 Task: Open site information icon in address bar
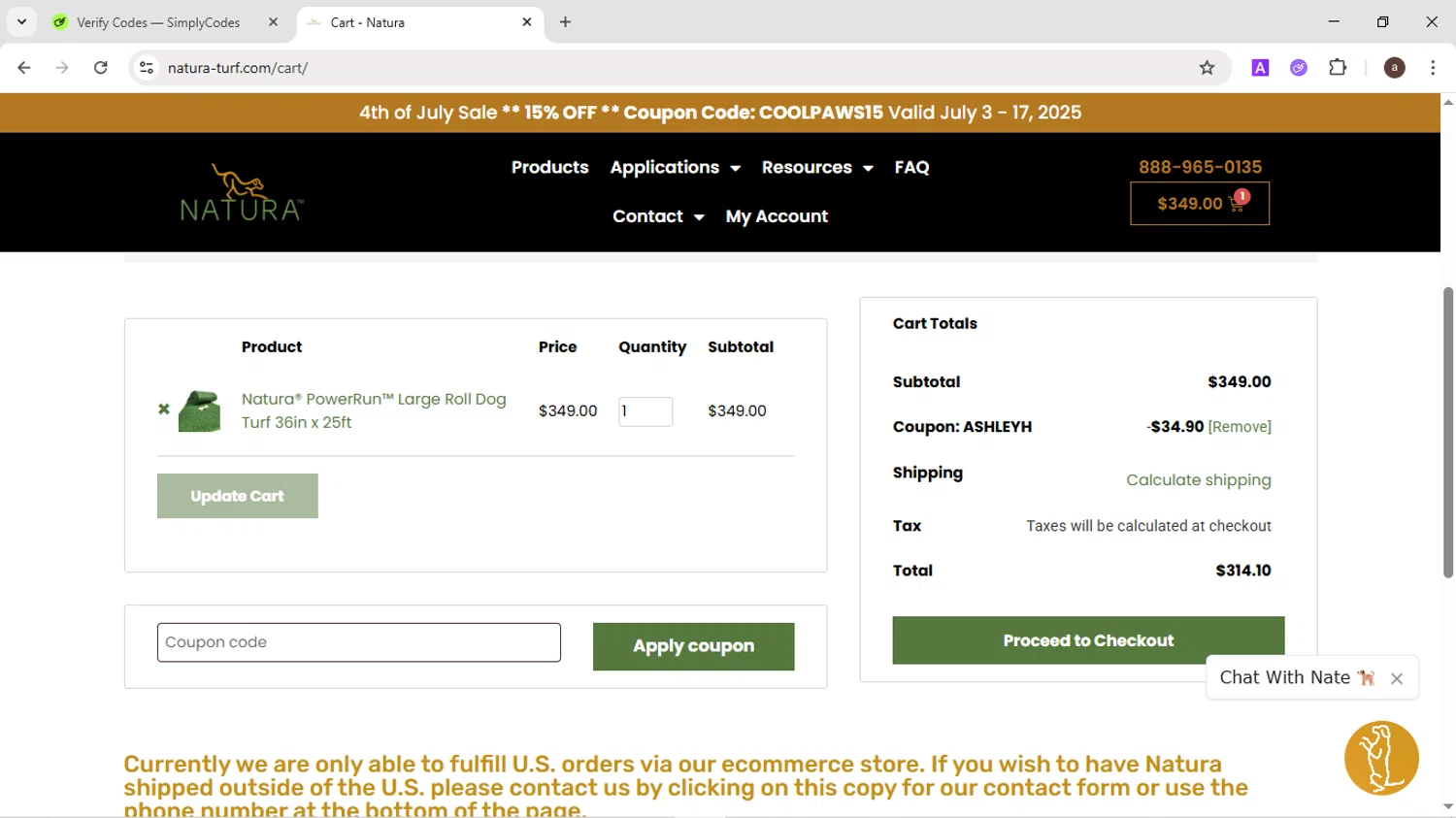pos(147,68)
